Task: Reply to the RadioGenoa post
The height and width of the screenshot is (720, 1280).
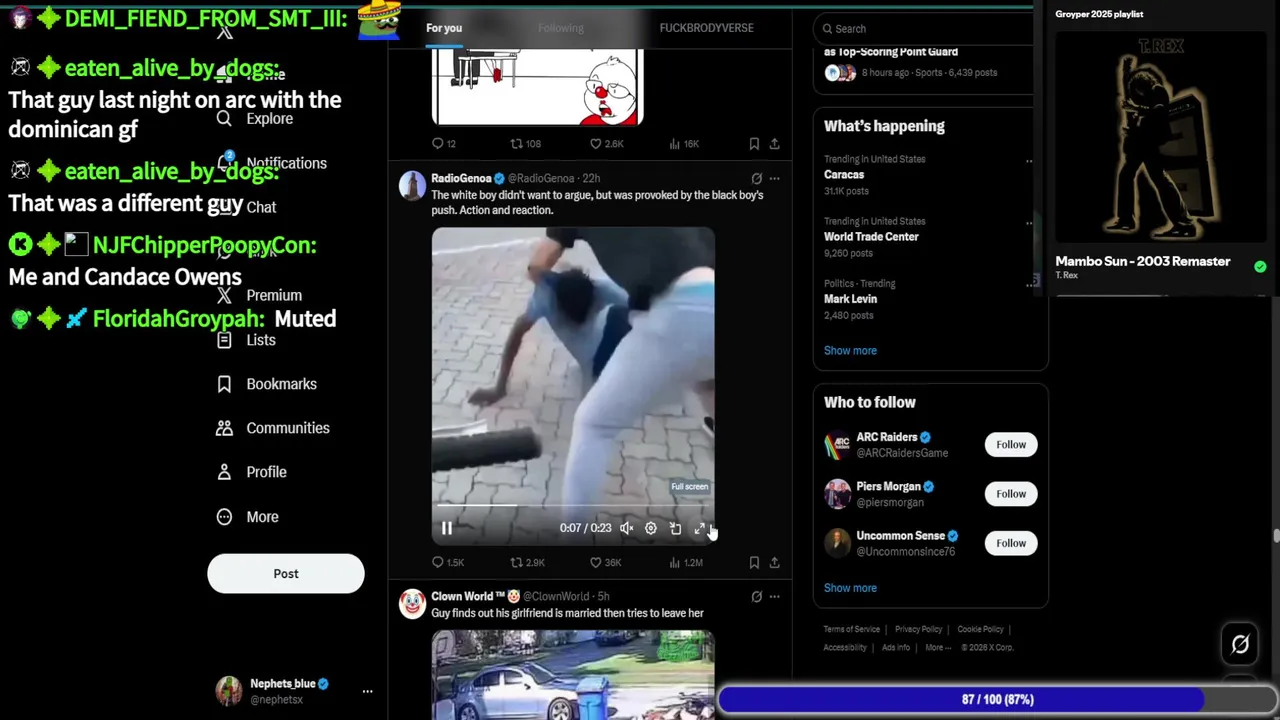Action: pos(447,563)
